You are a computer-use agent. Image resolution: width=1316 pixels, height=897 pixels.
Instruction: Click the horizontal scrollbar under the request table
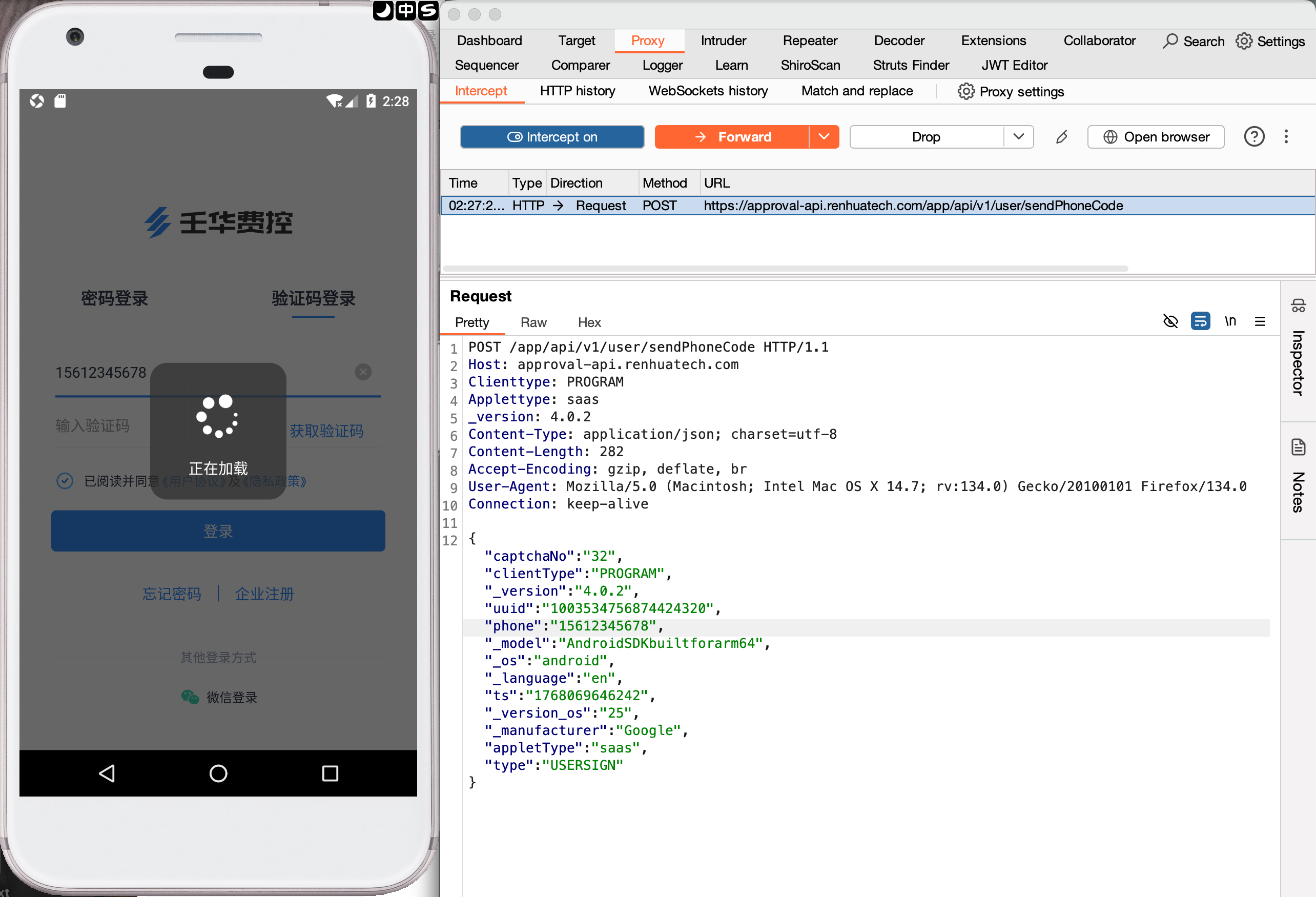(785, 269)
